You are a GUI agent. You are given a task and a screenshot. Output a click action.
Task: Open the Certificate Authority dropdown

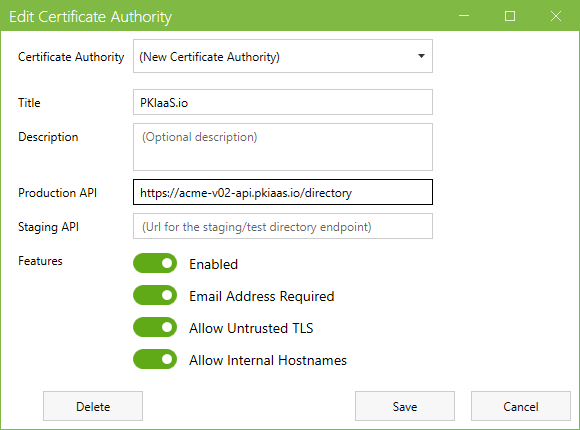point(283,56)
